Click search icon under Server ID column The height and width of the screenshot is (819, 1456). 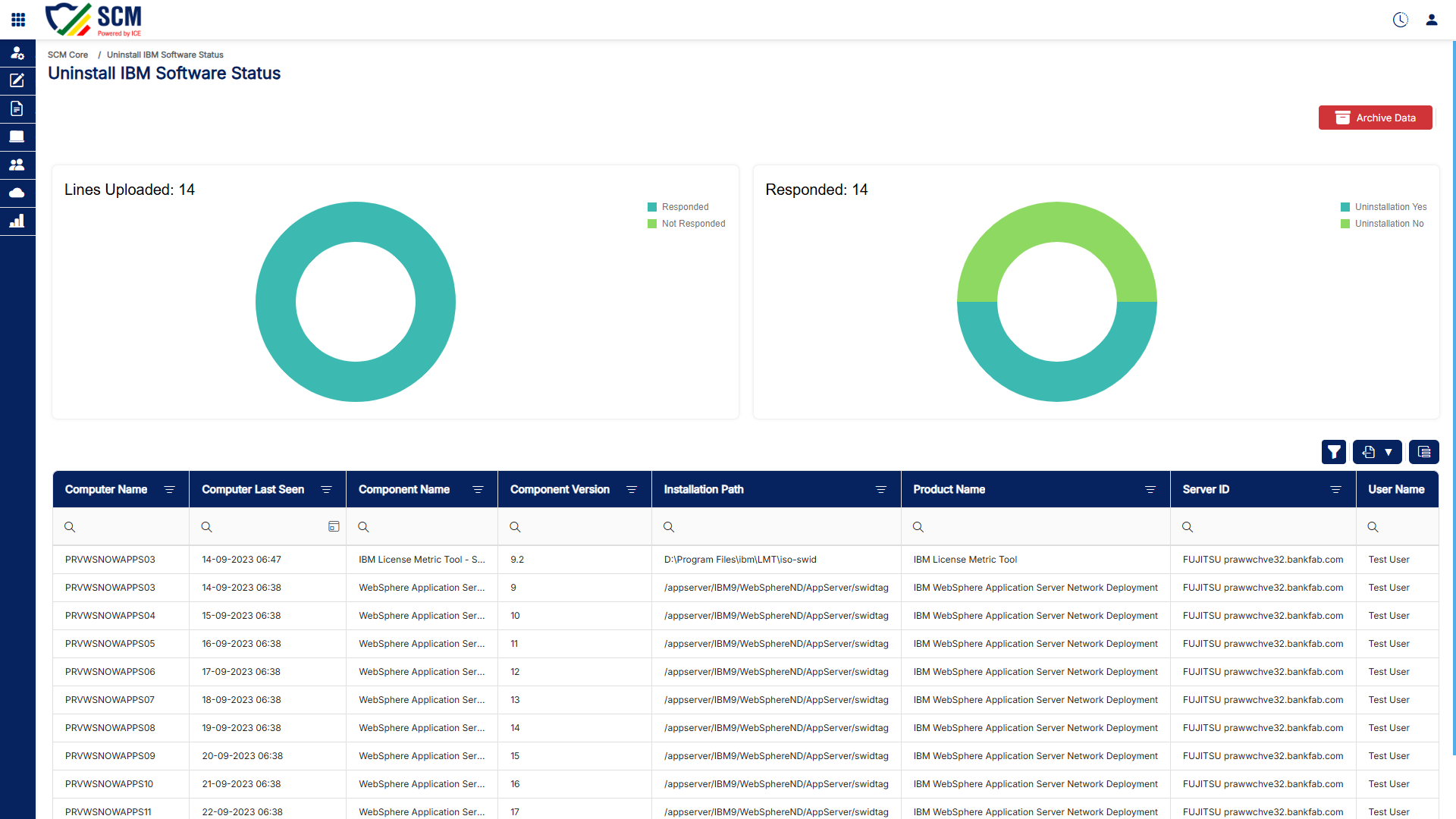1188,527
